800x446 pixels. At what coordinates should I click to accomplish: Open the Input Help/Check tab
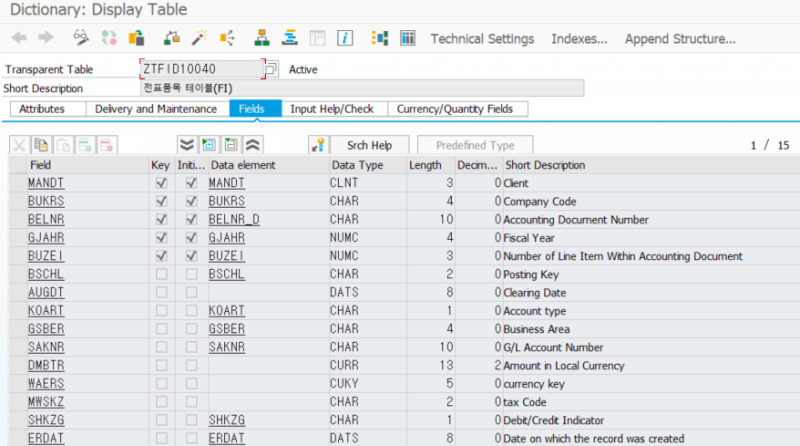click(335, 109)
